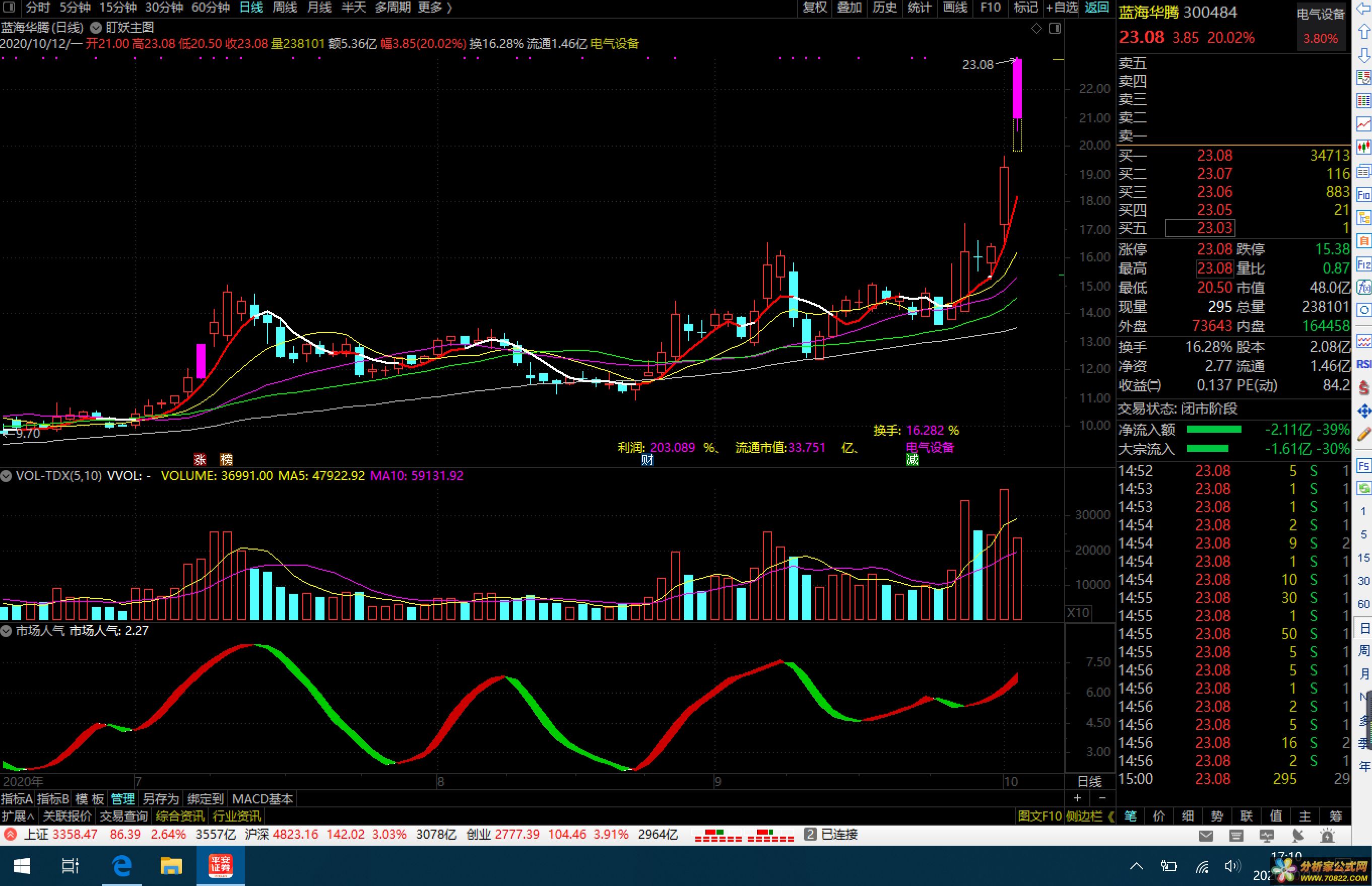
Task: Select the 笔 tick tab
Action: coord(1131,816)
